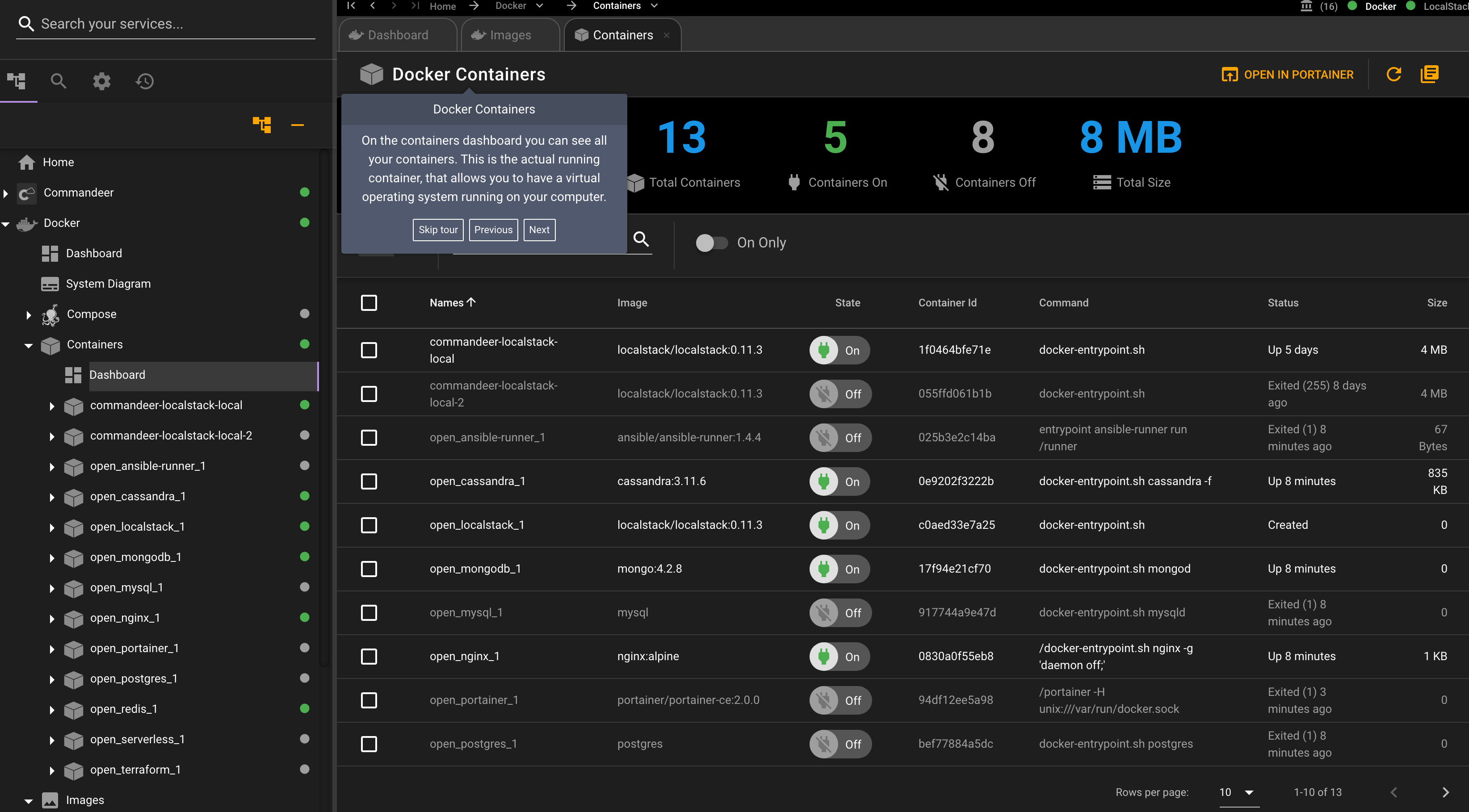Check the select-all header checkbox
Screen dimensions: 1469x812
(x=369, y=303)
